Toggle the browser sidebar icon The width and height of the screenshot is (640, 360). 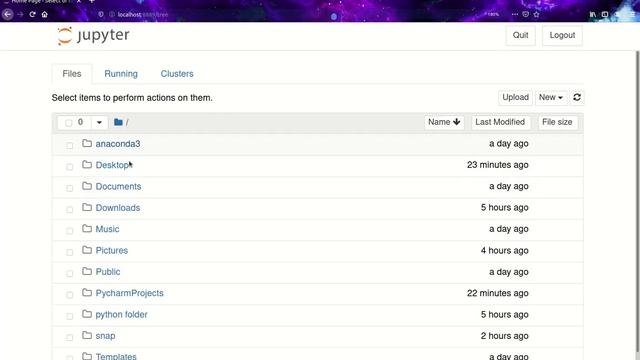click(x=604, y=14)
